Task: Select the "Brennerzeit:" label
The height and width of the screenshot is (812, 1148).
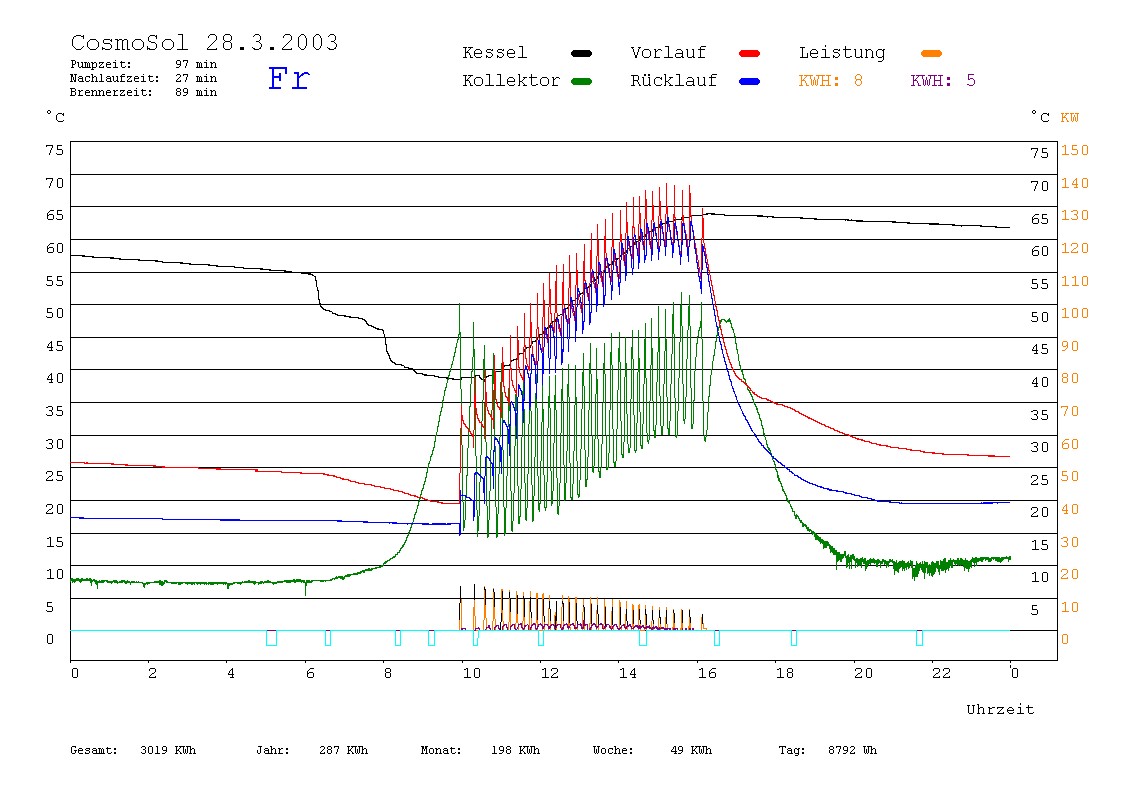Action: click(111, 92)
